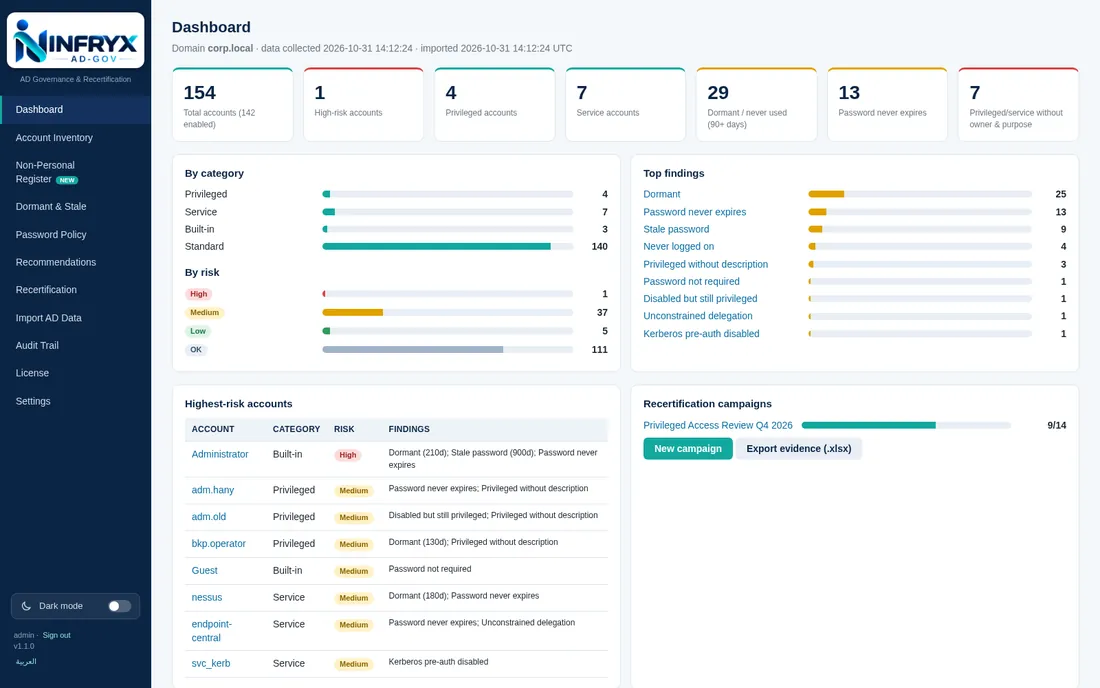Open the svc_kerb account
This screenshot has height=688, width=1100.
210,663
